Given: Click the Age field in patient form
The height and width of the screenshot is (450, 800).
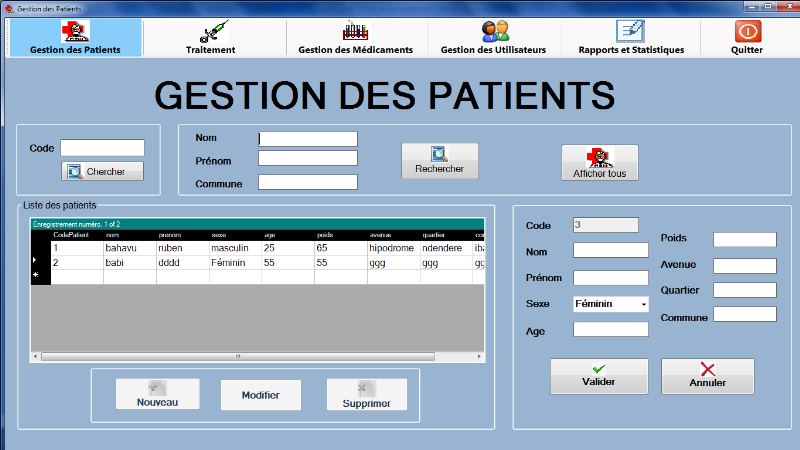Looking at the screenshot, I should pos(611,329).
